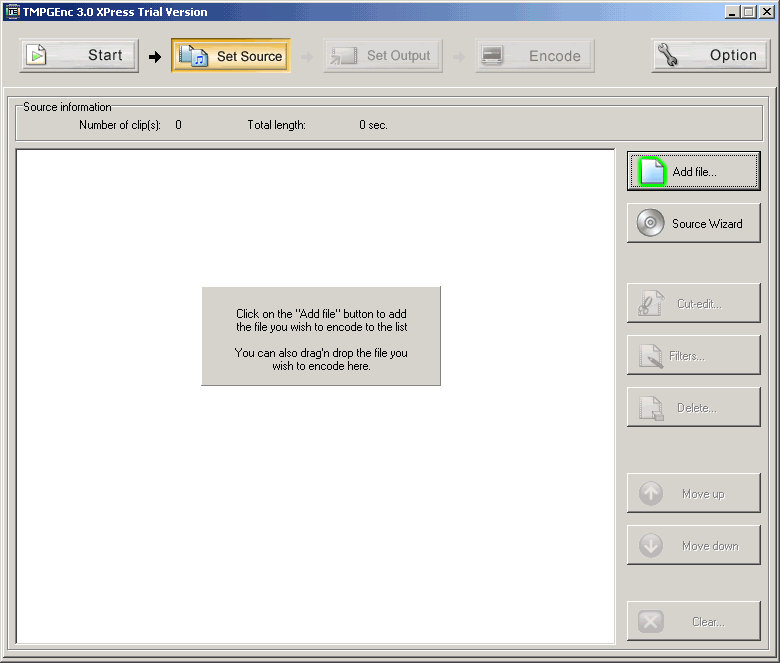Click the drag'n drop hint message box
The width and height of the screenshot is (780, 663).
tap(321, 336)
